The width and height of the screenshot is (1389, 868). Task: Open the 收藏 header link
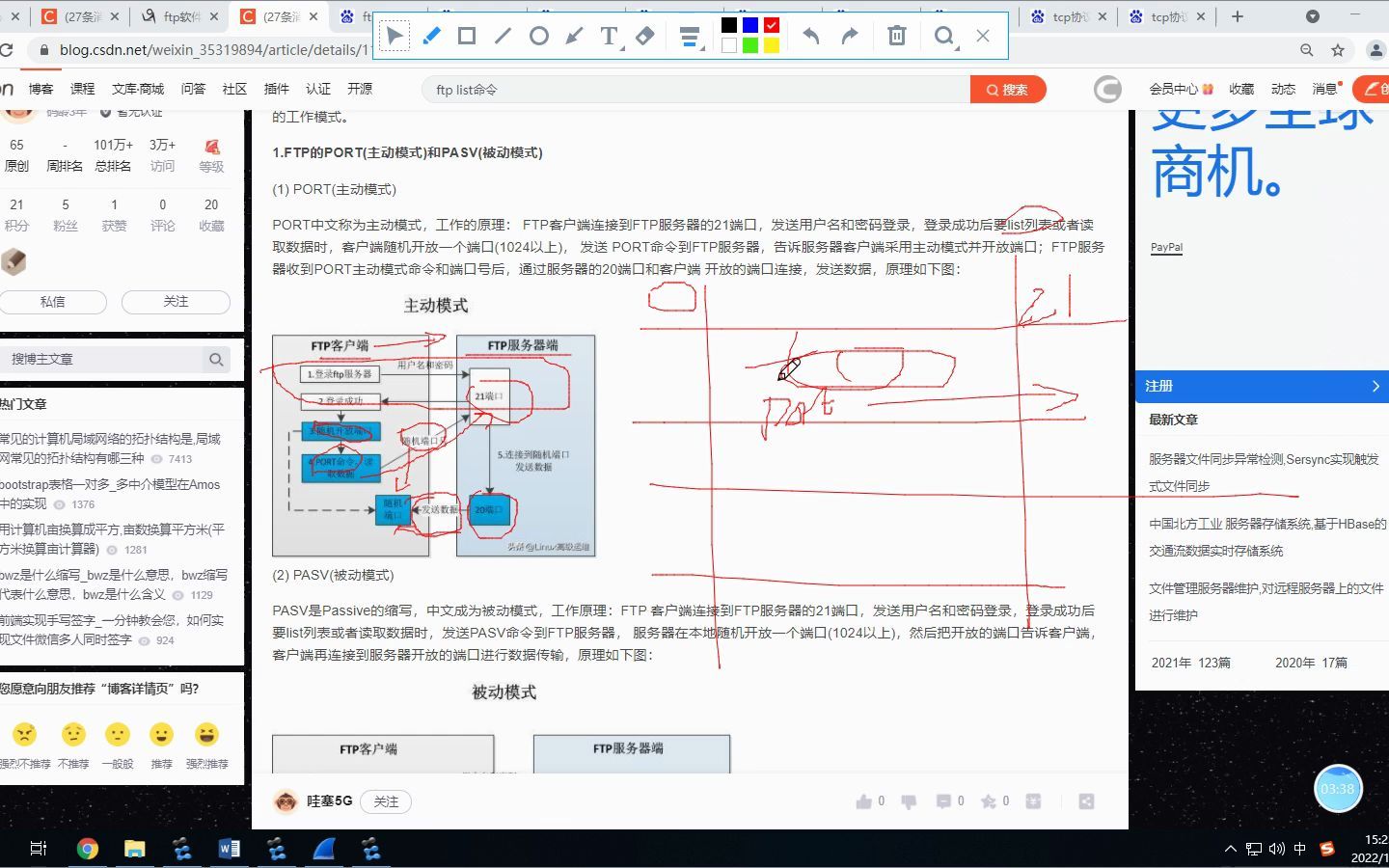pyautogui.click(x=1241, y=89)
